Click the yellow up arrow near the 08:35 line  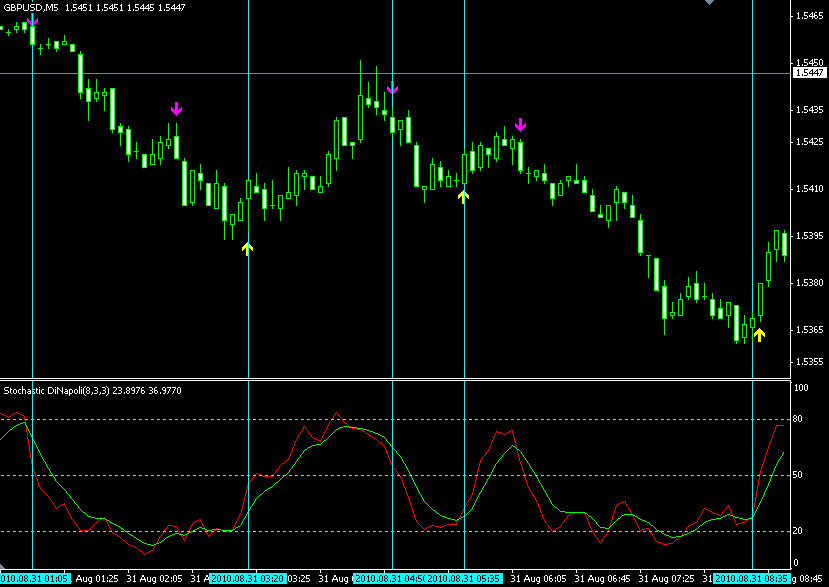pos(759,335)
